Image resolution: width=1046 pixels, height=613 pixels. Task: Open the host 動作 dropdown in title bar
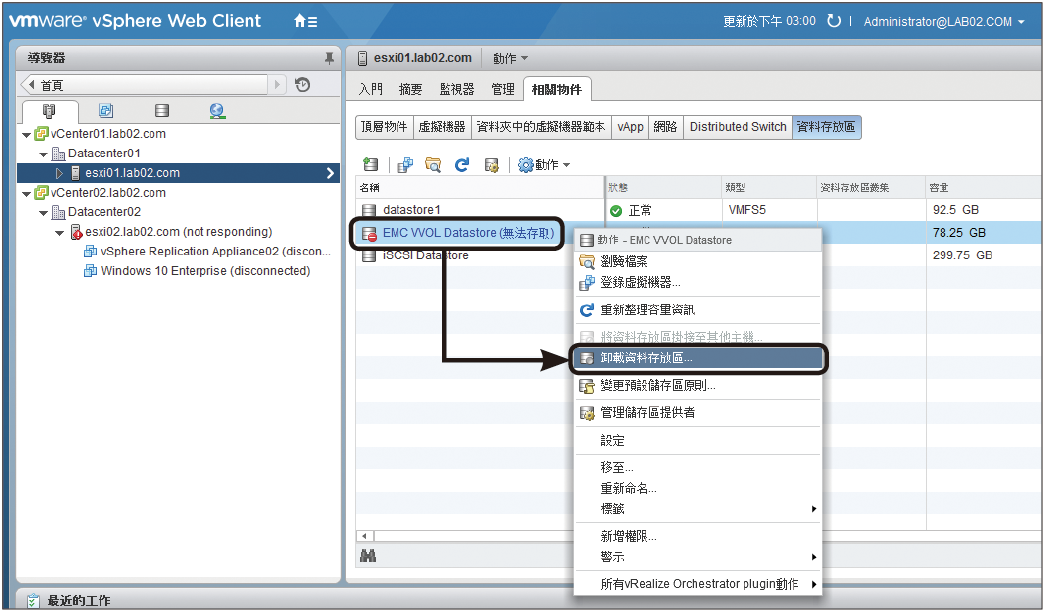[510, 59]
